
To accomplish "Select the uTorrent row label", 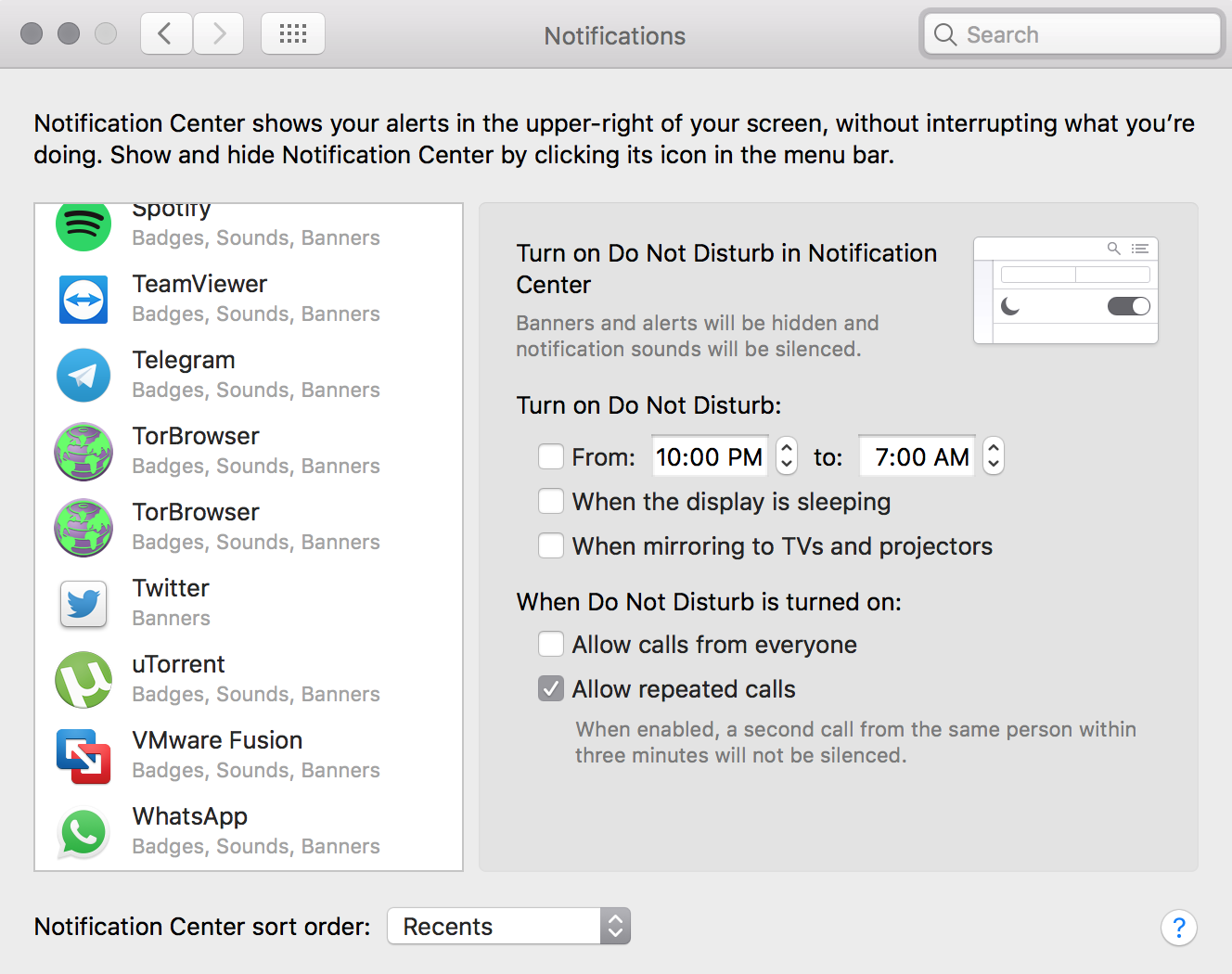I will [178, 664].
